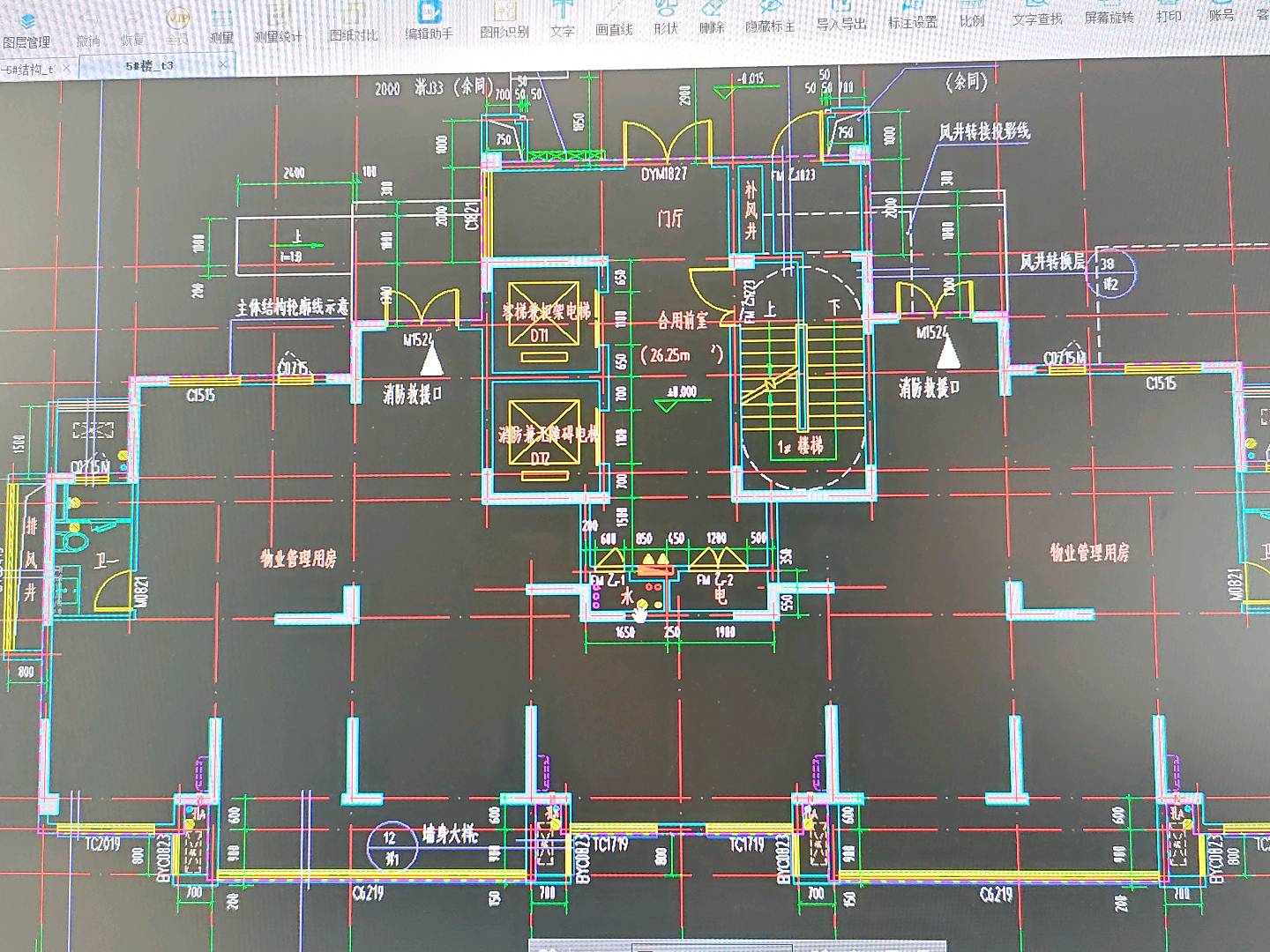Image resolution: width=1270 pixels, height=952 pixels.
Task: Click the left 物业管理用房 room label
Action: 298,558
